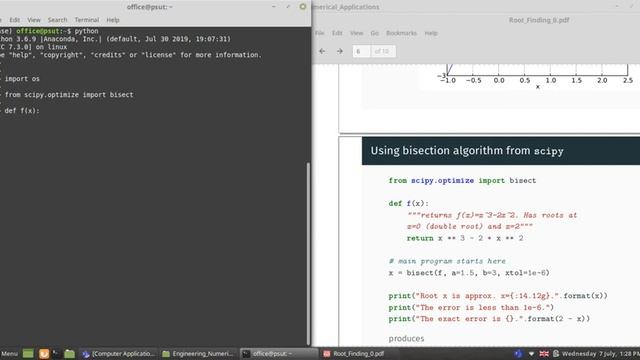Screen dimensions: 640x360
Task: Open the PDF viewer View menu
Action: pos(356,33)
